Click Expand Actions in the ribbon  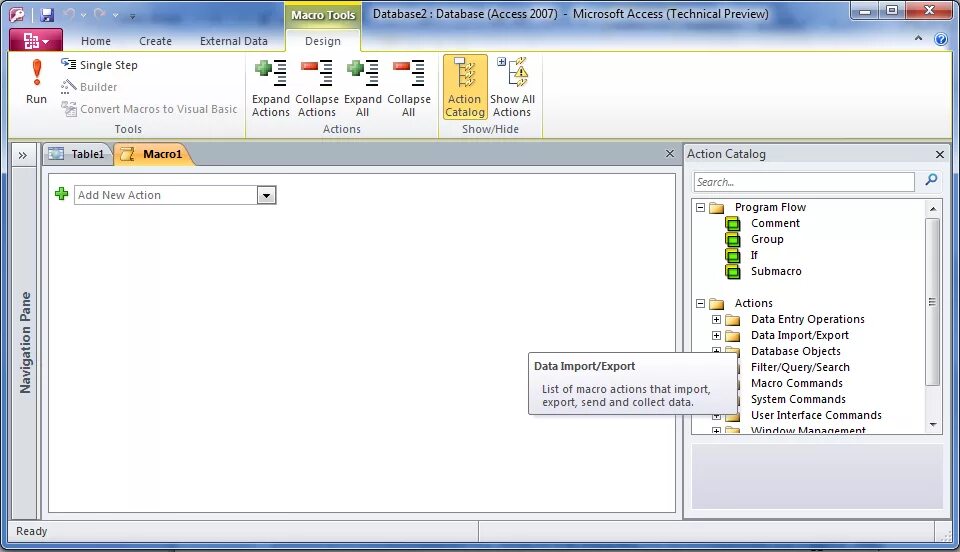pos(271,88)
